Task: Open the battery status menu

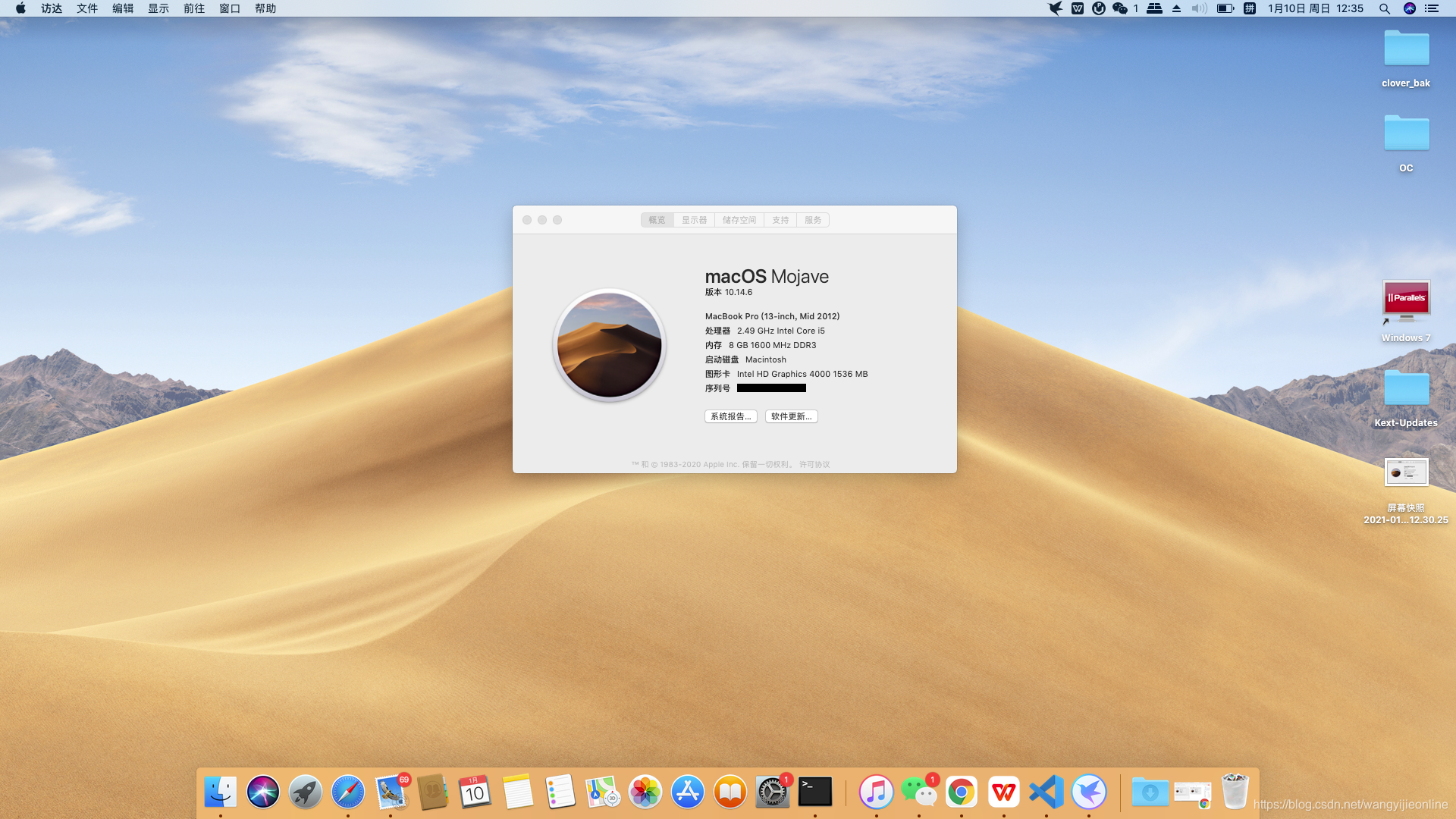Action: (1225, 8)
